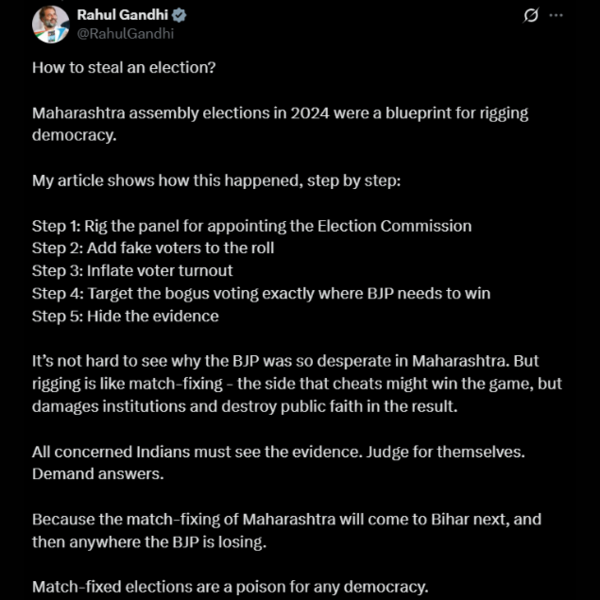
Task: Select the "My article shows how" line
Action: coord(216,181)
